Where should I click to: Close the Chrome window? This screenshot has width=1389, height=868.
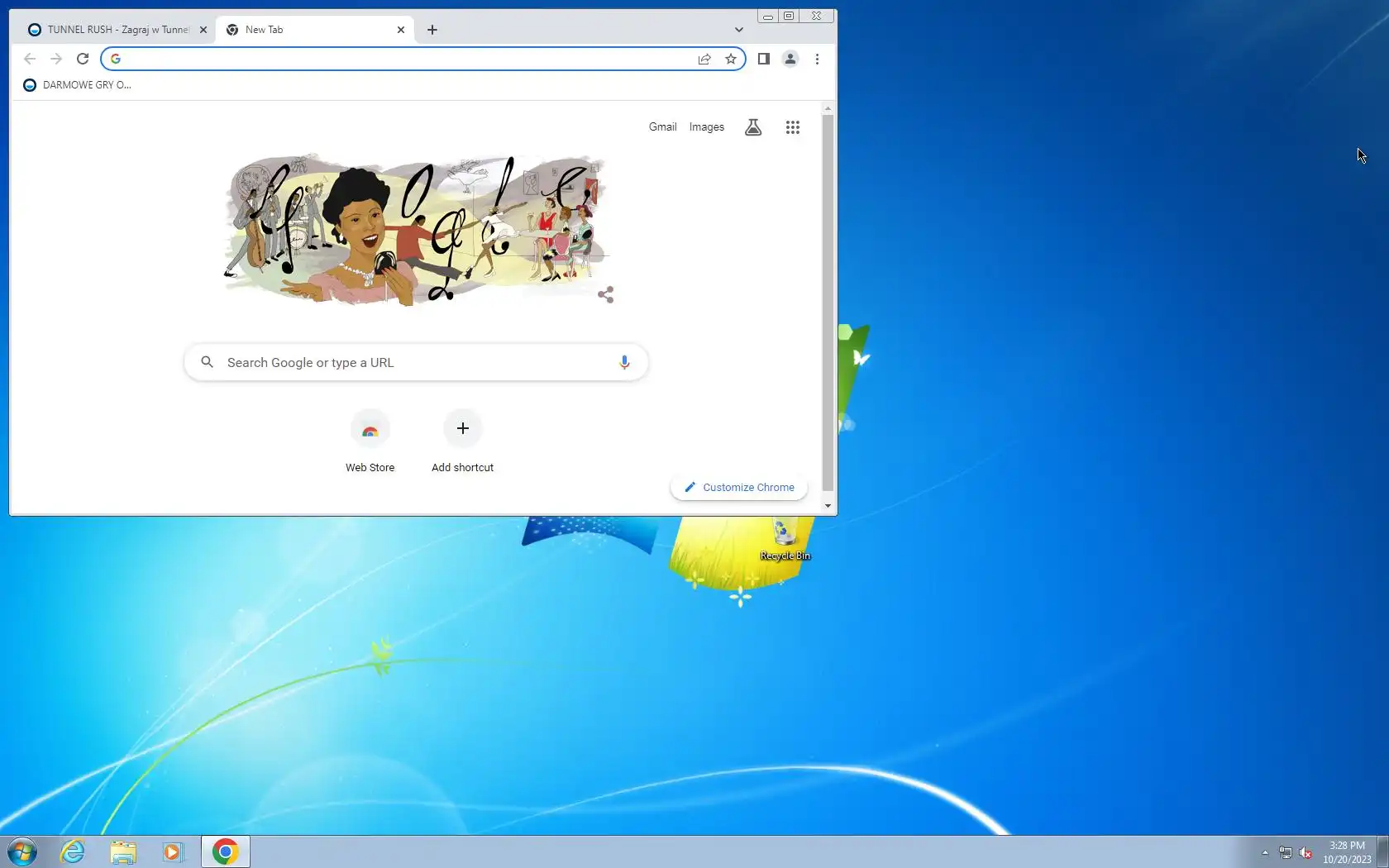[x=817, y=16]
